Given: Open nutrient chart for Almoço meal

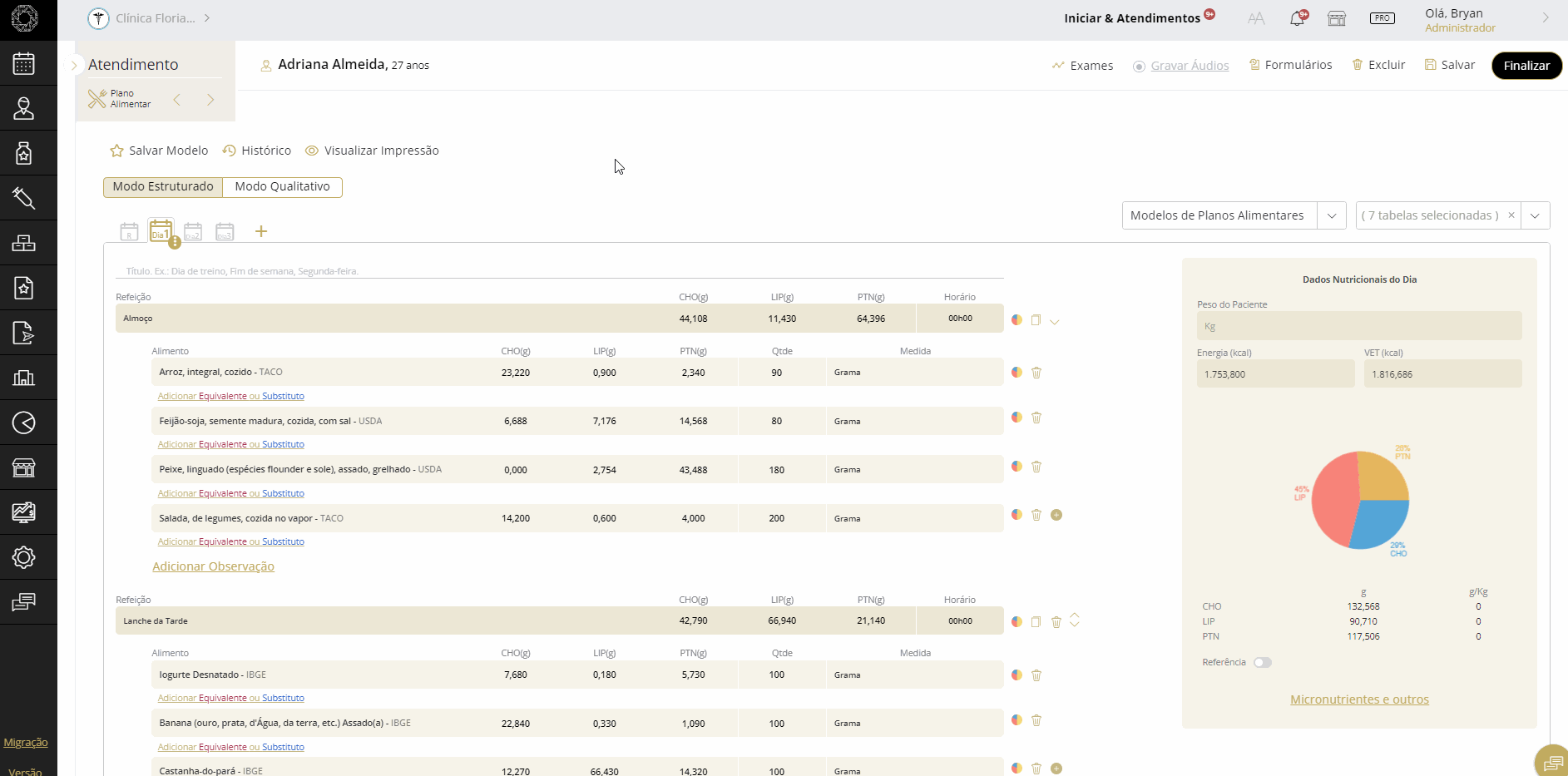Looking at the screenshot, I should click(x=1016, y=319).
